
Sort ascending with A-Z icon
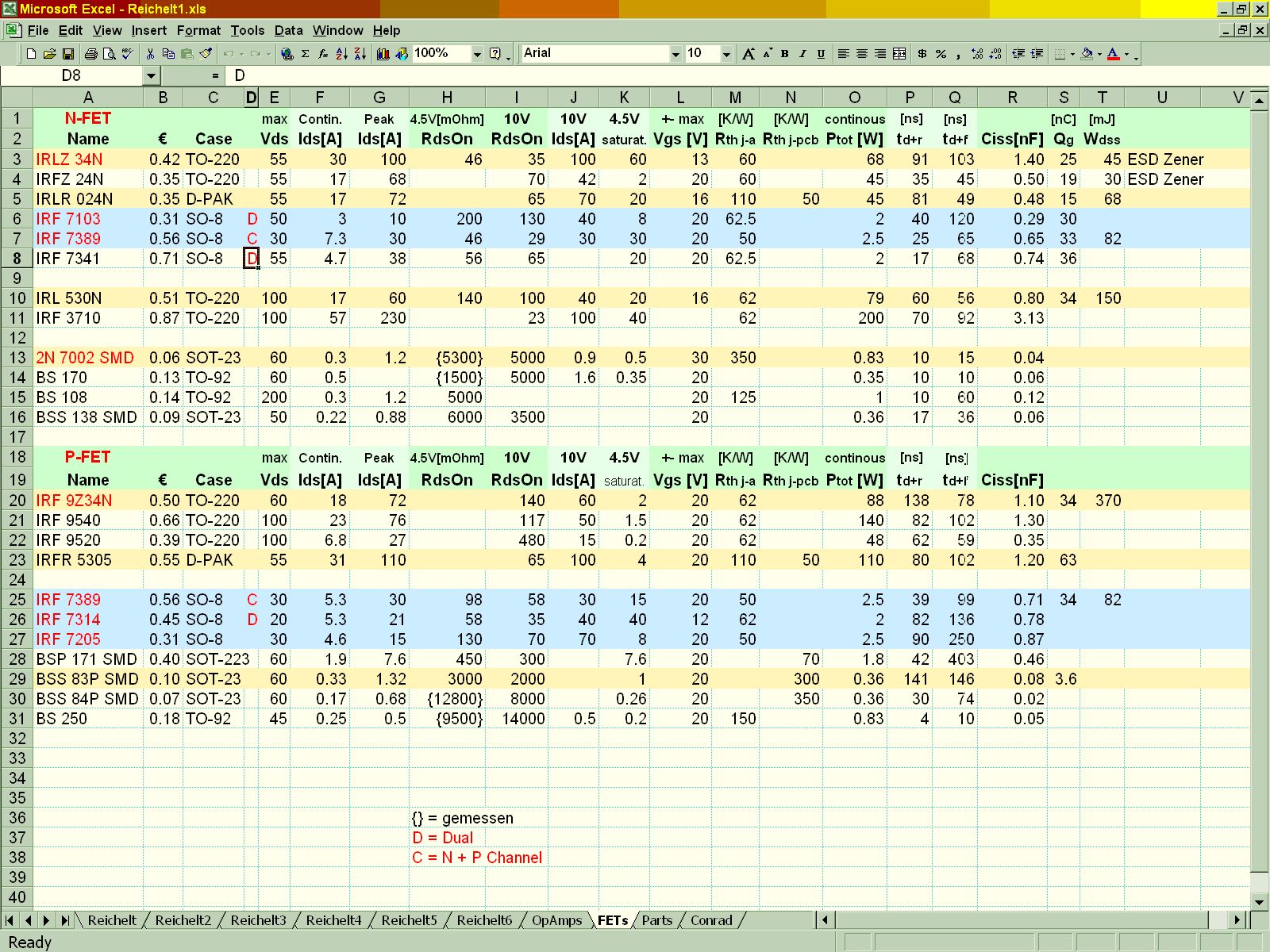tap(341, 54)
